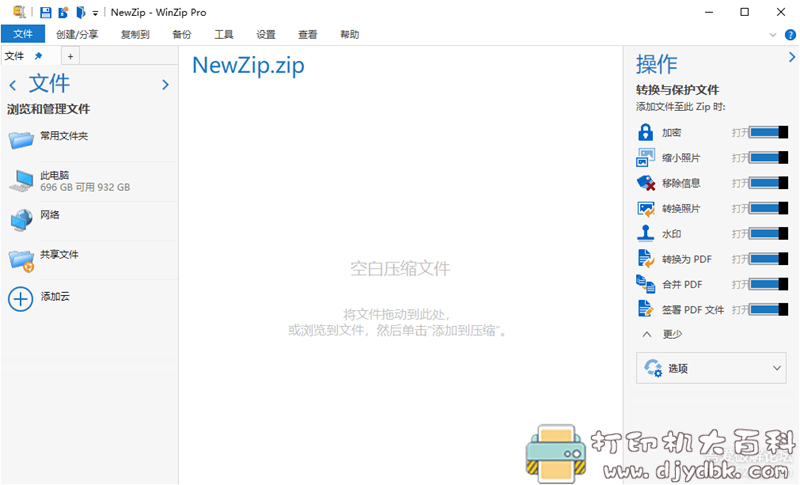Select the 文件 pane tab
Image resolution: width=800 pixels, height=485 pixels.
click(14, 56)
